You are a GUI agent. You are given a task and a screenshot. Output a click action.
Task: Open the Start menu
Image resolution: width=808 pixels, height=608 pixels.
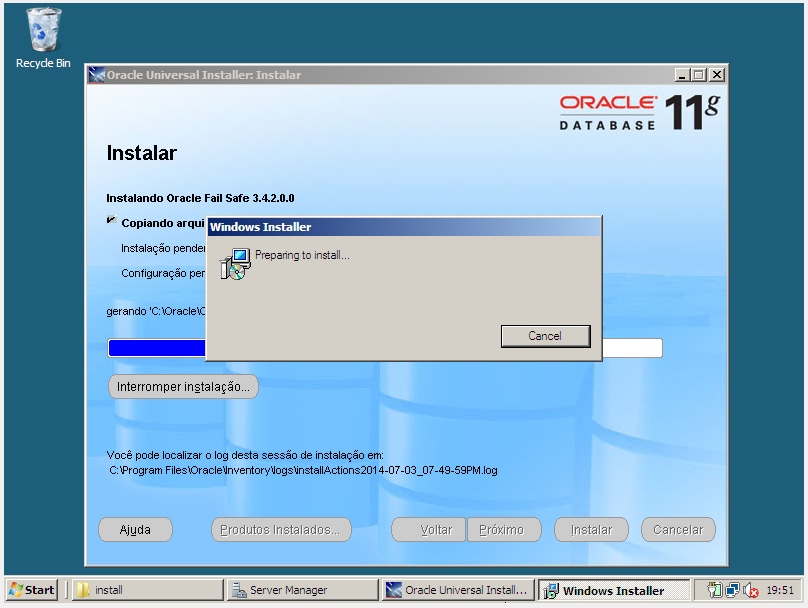[x=30, y=590]
